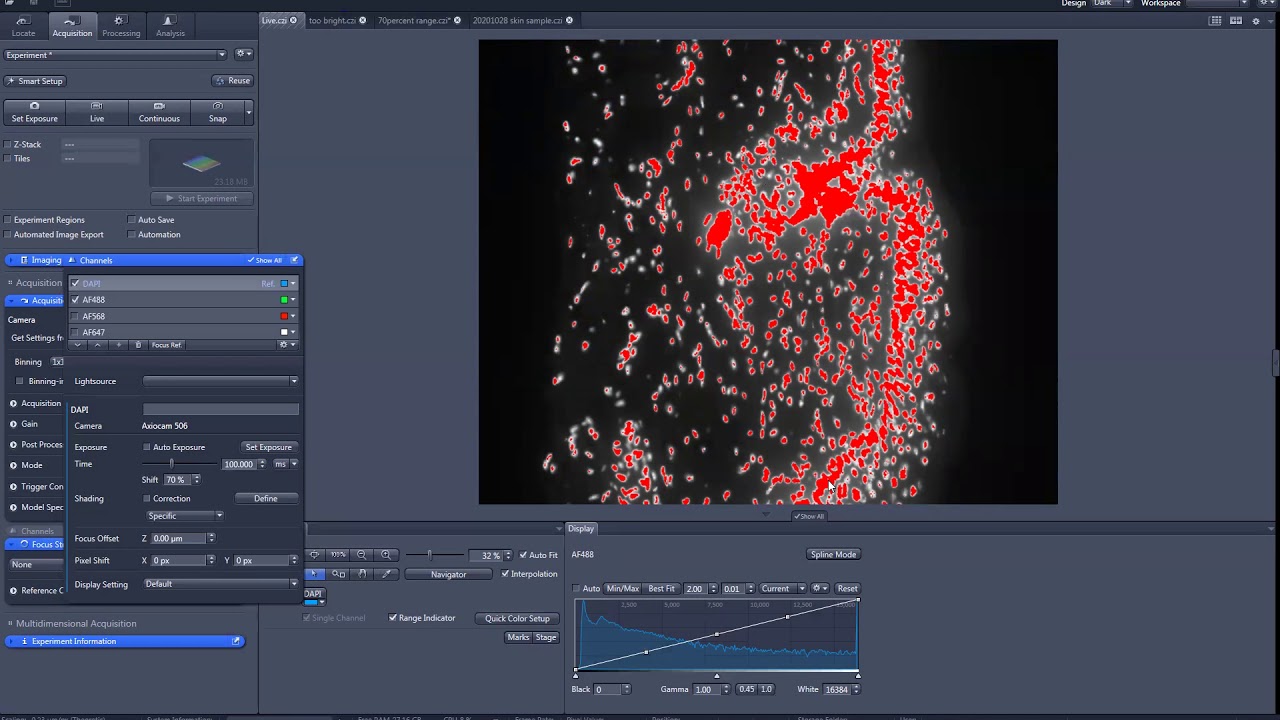
Task: Click the Min/Max histogram button
Action: (622, 588)
